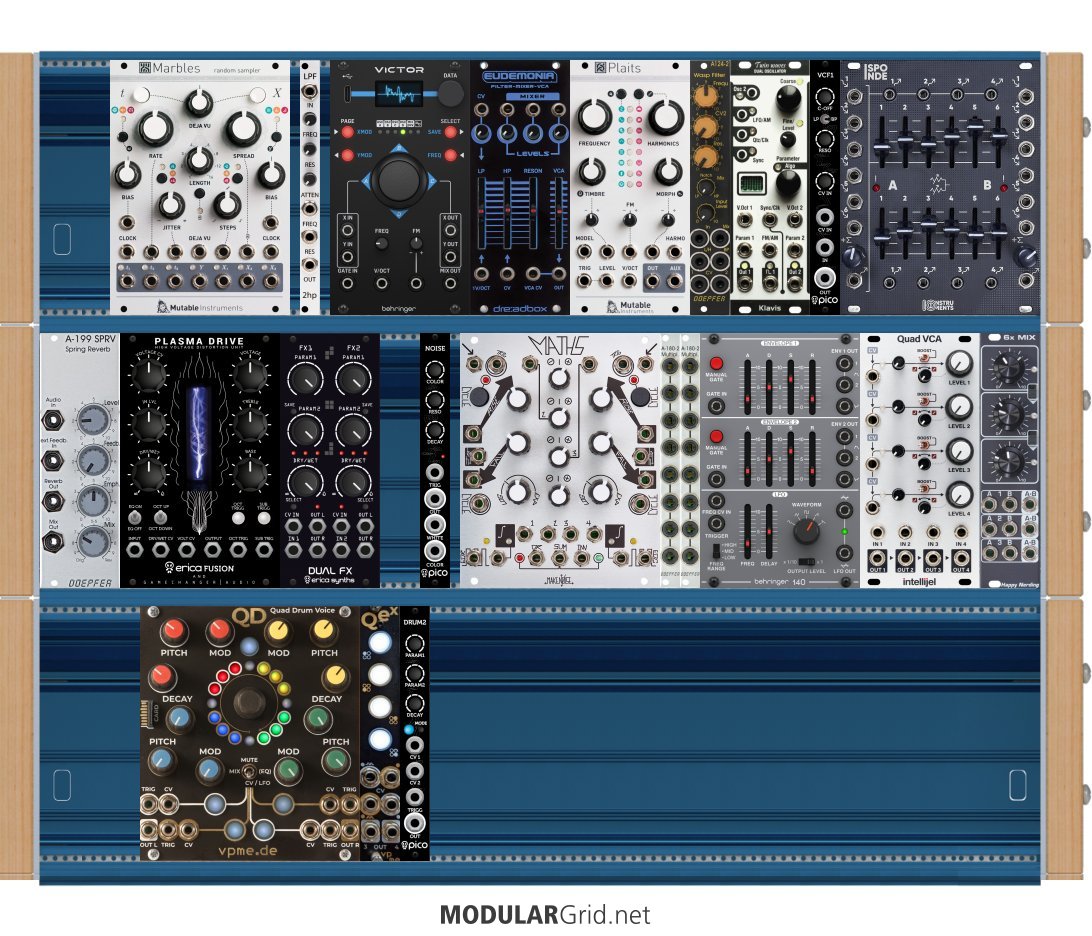Click the DATA knob on Victor

tap(451, 93)
